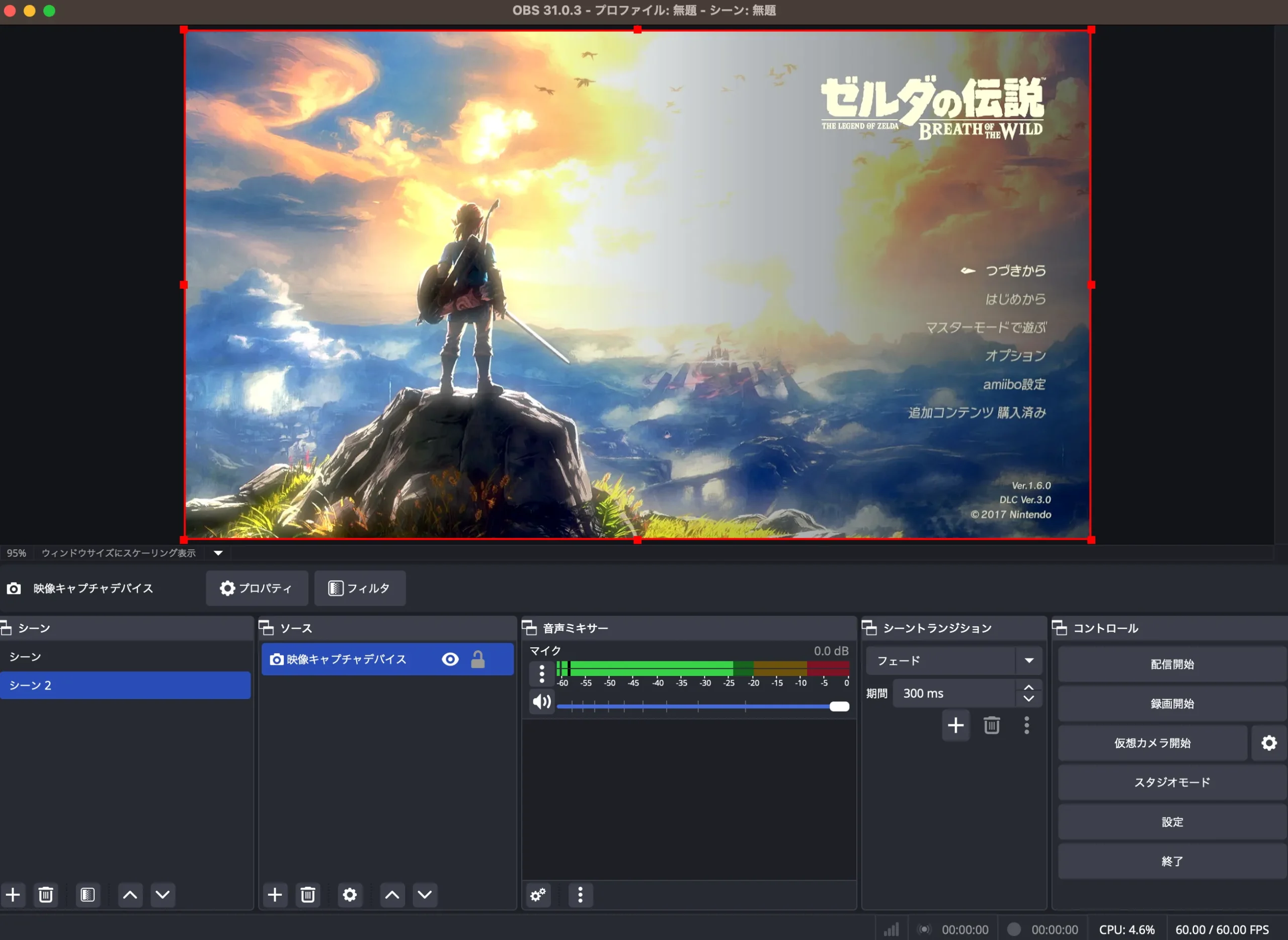The width and height of the screenshot is (1288, 940).
Task: Select 映像キャプチャデバイス in source list
Action: pos(387,659)
